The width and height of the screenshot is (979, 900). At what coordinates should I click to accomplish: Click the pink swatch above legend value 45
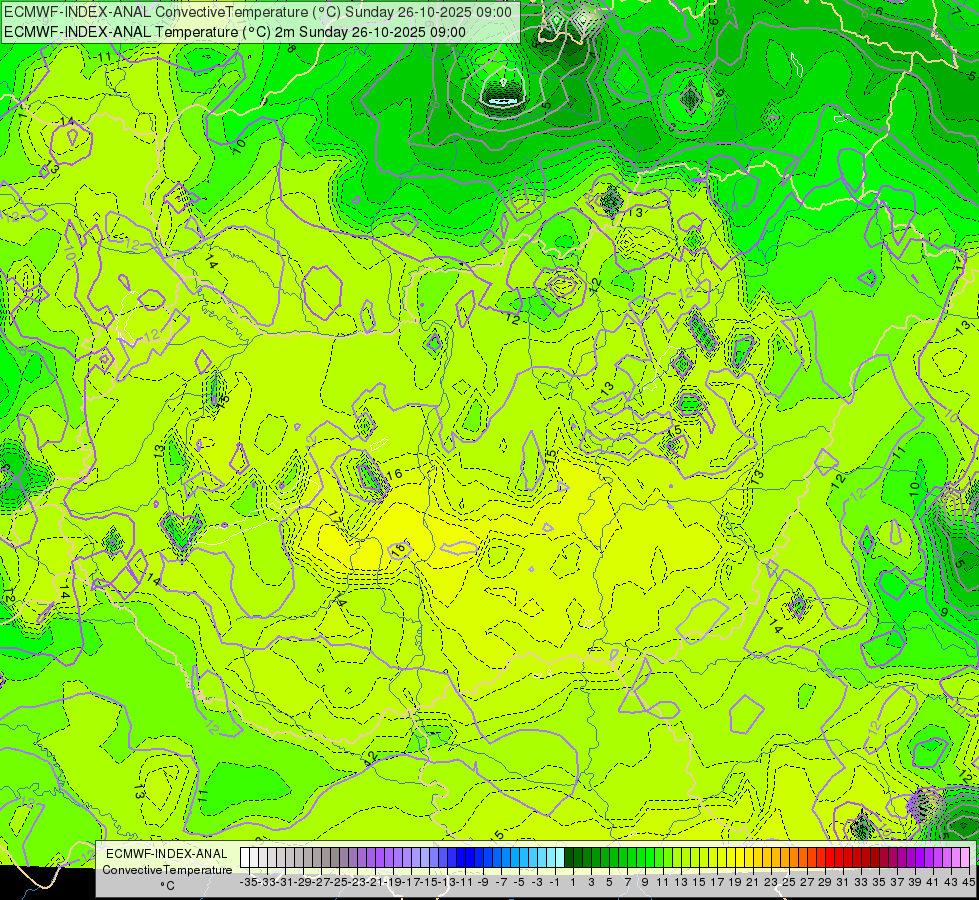[x=965, y=857]
